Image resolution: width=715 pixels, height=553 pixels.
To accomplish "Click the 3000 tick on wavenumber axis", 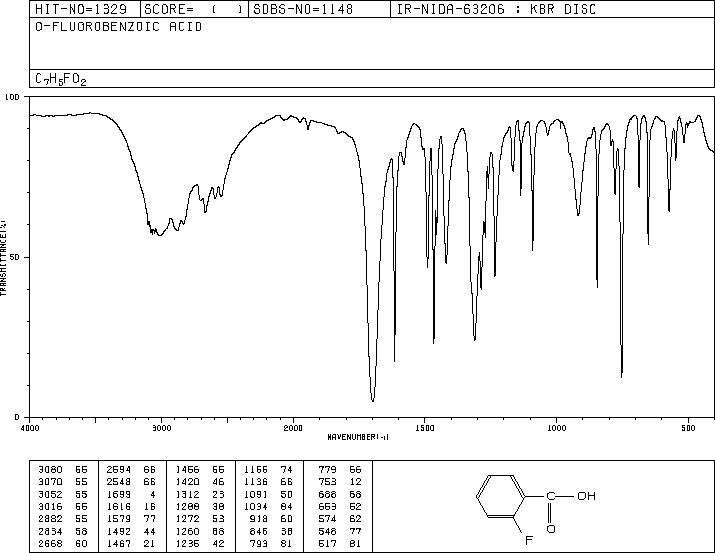I will (161, 428).
